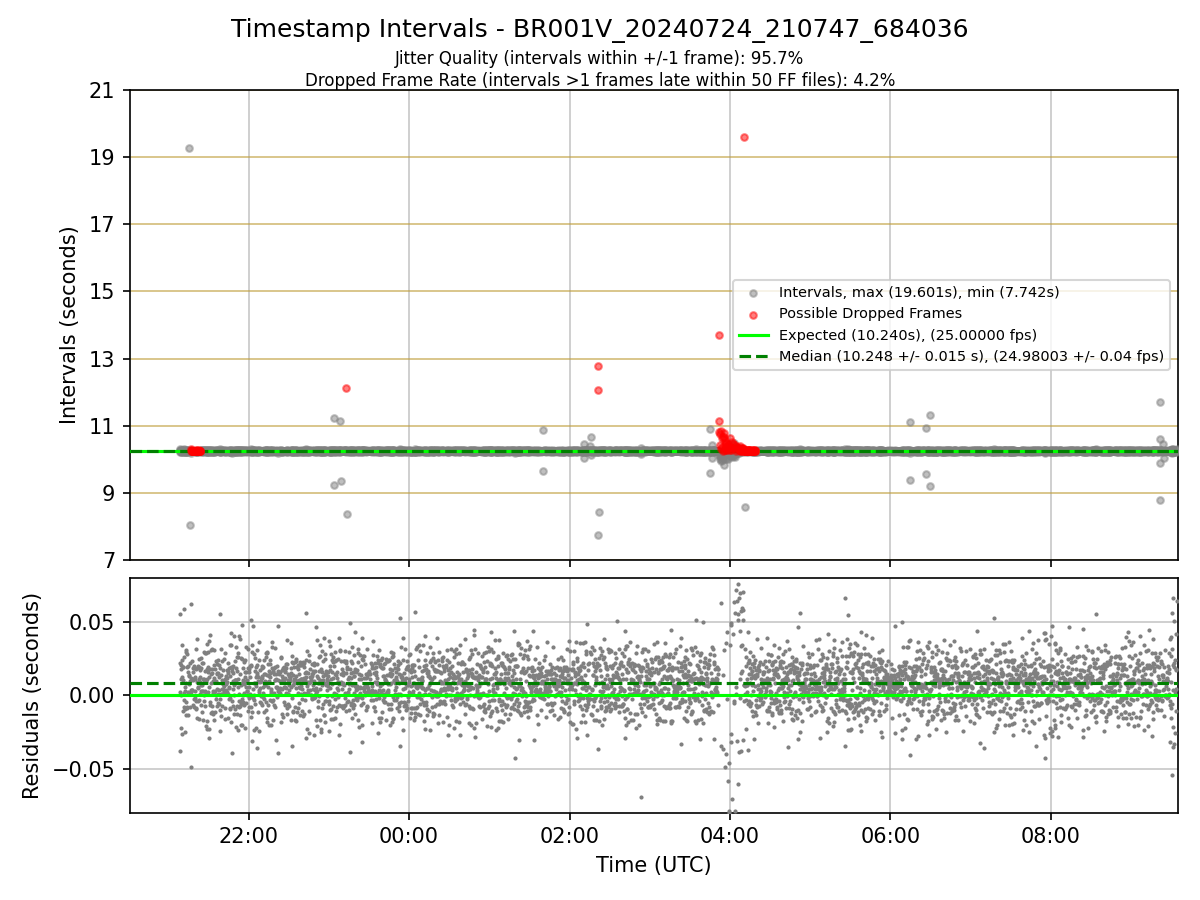Click the Dropped Frame Rate 4.2% subtitle
The height and width of the screenshot is (900, 1200).
(600, 80)
